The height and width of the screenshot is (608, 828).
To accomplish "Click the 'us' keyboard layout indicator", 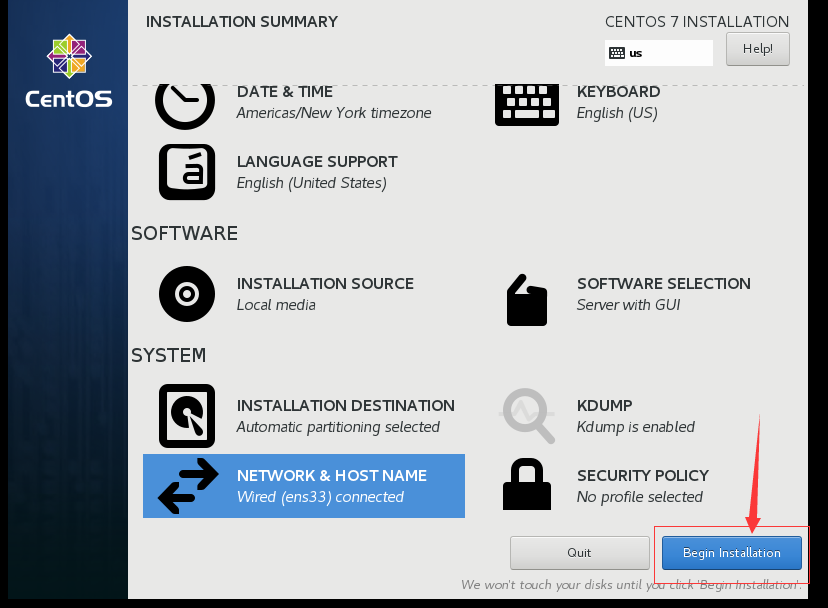I will (x=658, y=53).
